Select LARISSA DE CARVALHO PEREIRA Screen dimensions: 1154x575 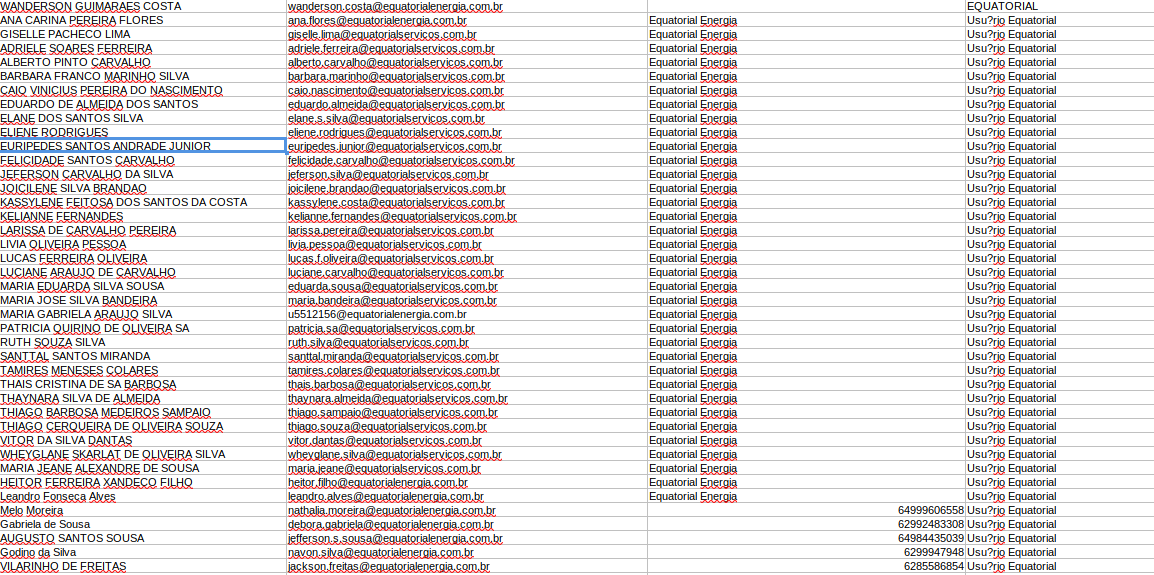click(x=88, y=230)
